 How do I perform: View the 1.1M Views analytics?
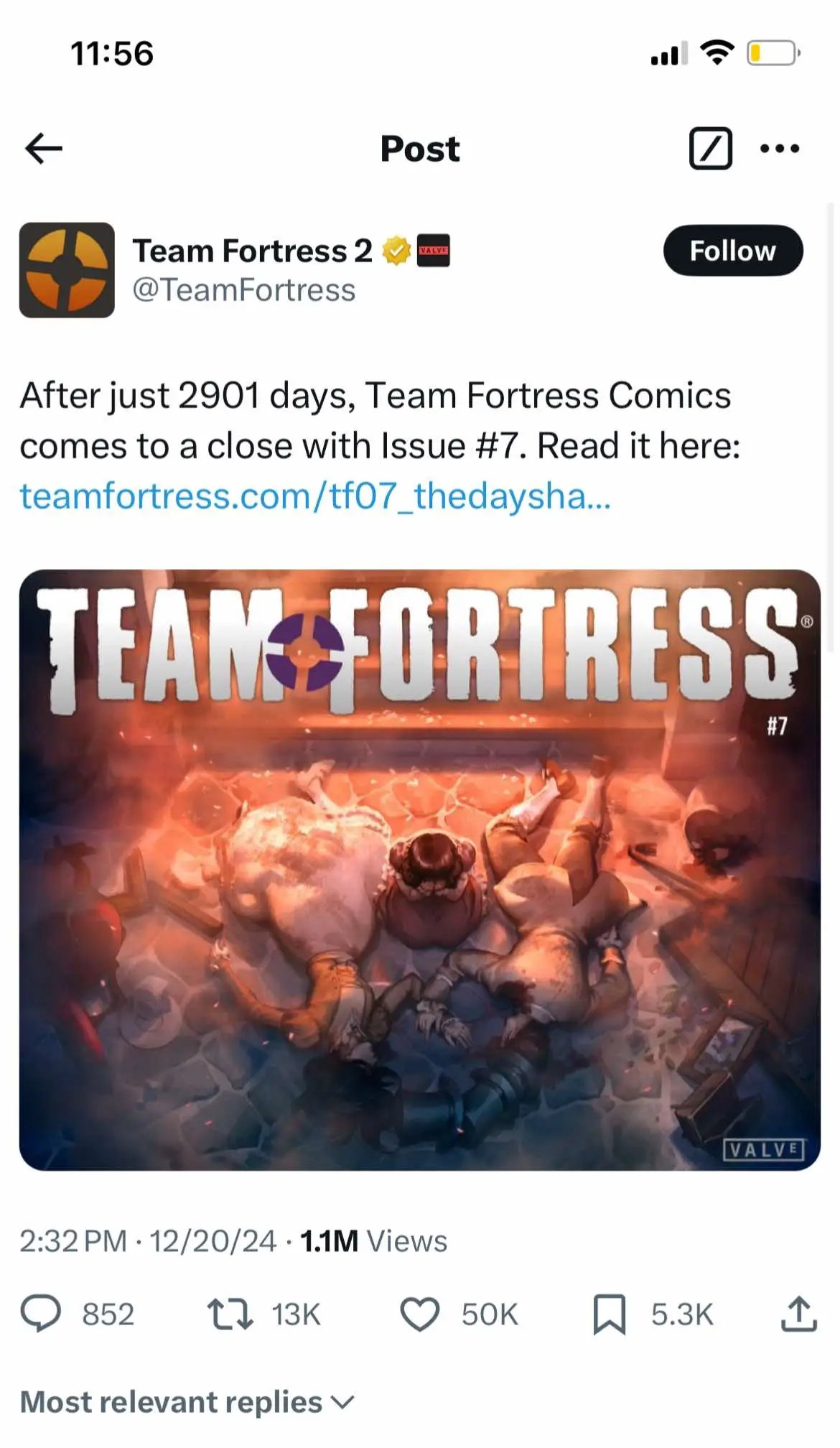(373, 1241)
